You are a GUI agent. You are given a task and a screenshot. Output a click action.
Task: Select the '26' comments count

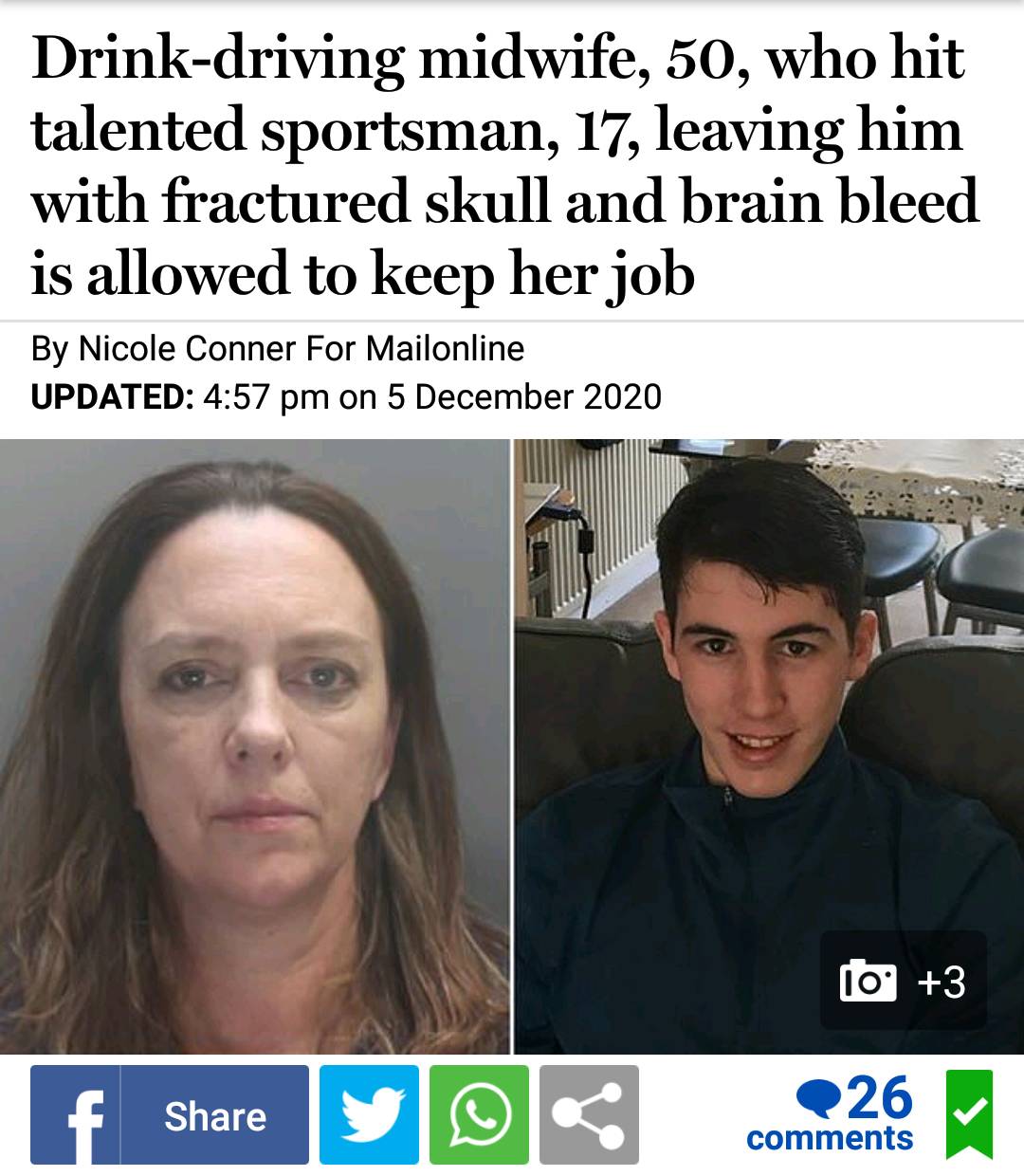pyautogui.click(x=878, y=1097)
